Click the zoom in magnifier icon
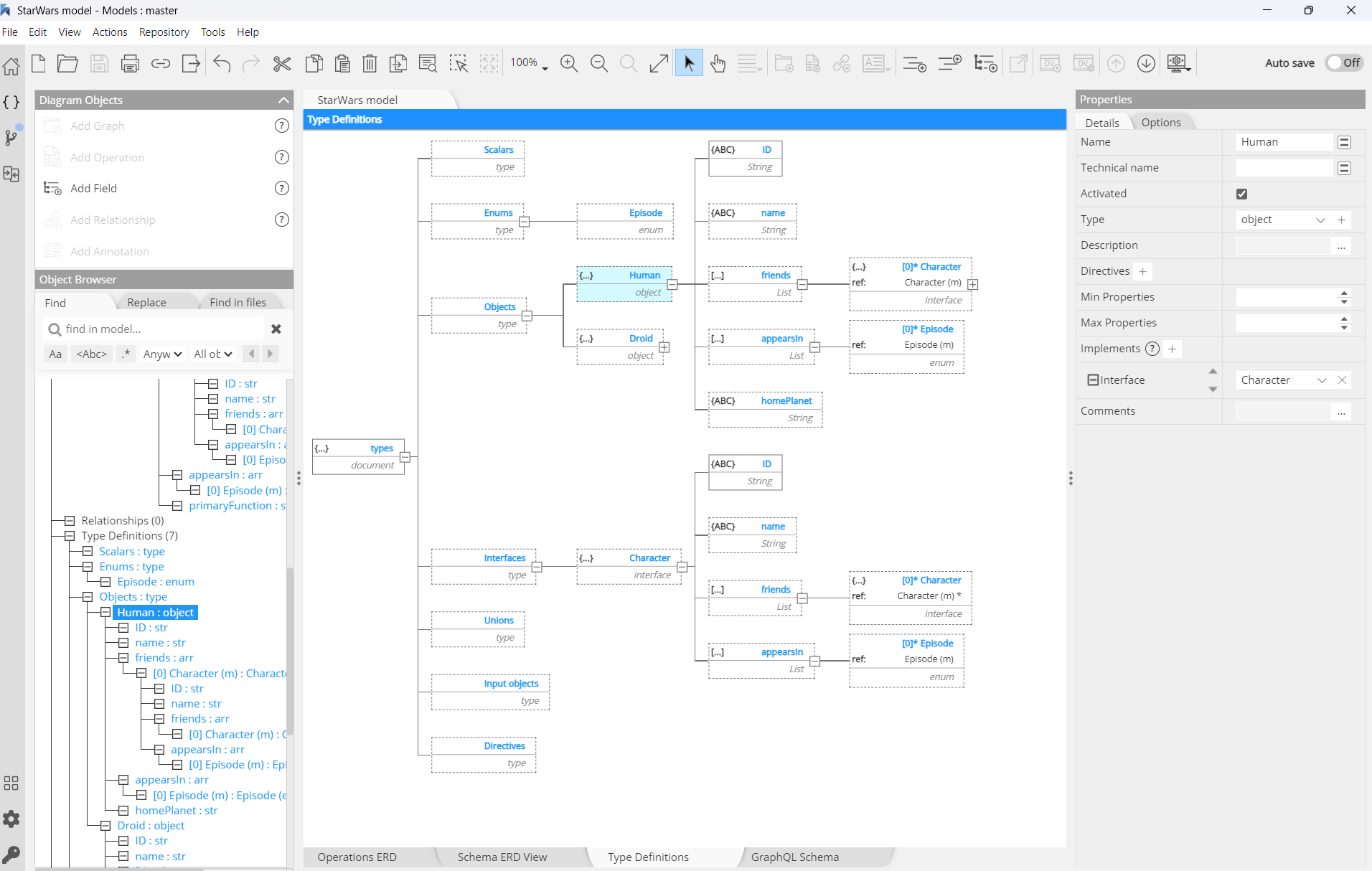This screenshot has height=871, width=1372. (569, 63)
